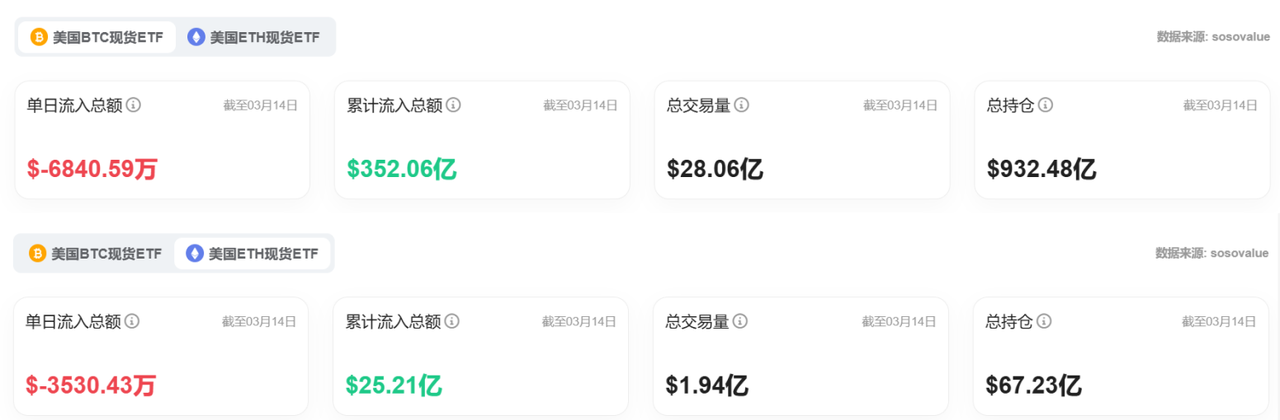Click info icon on the $28.06亿 总交易量 card

[741, 105]
